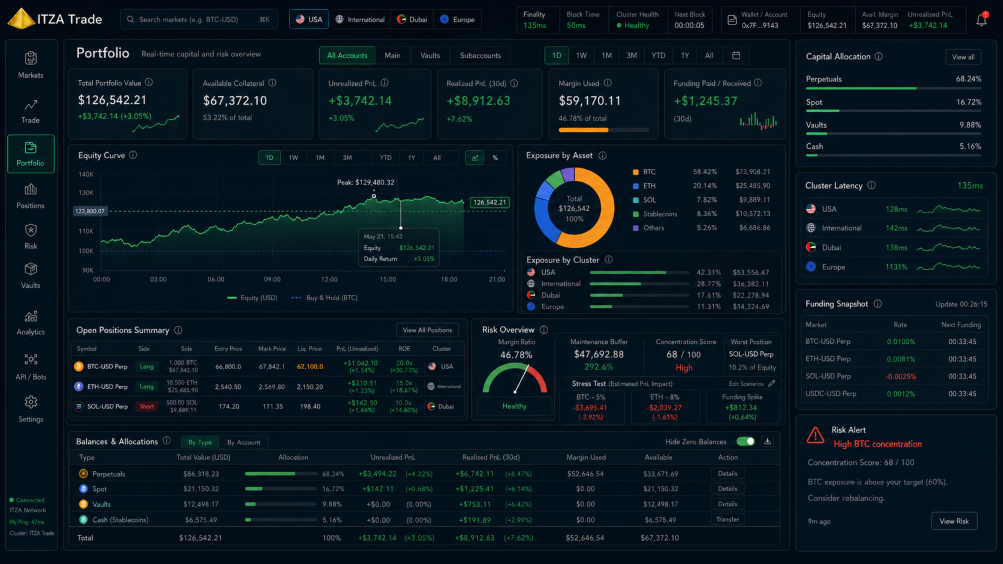Click the notifications bell icon

tap(981, 20)
